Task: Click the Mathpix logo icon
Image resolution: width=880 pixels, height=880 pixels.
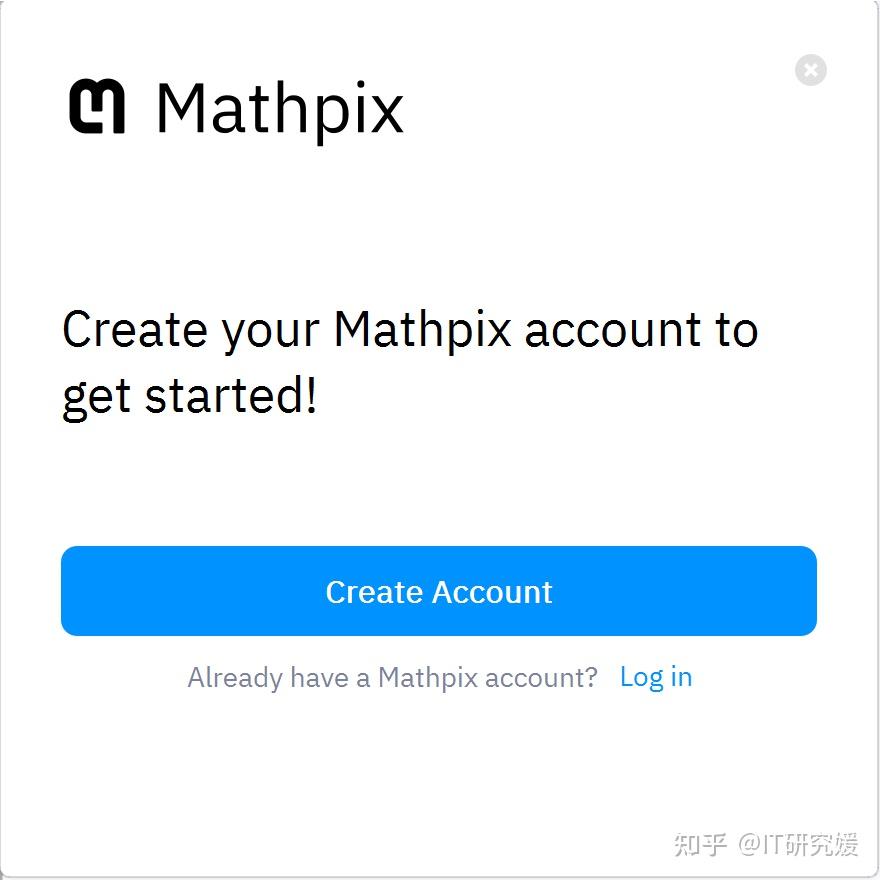Action: (x=97, y=106)
